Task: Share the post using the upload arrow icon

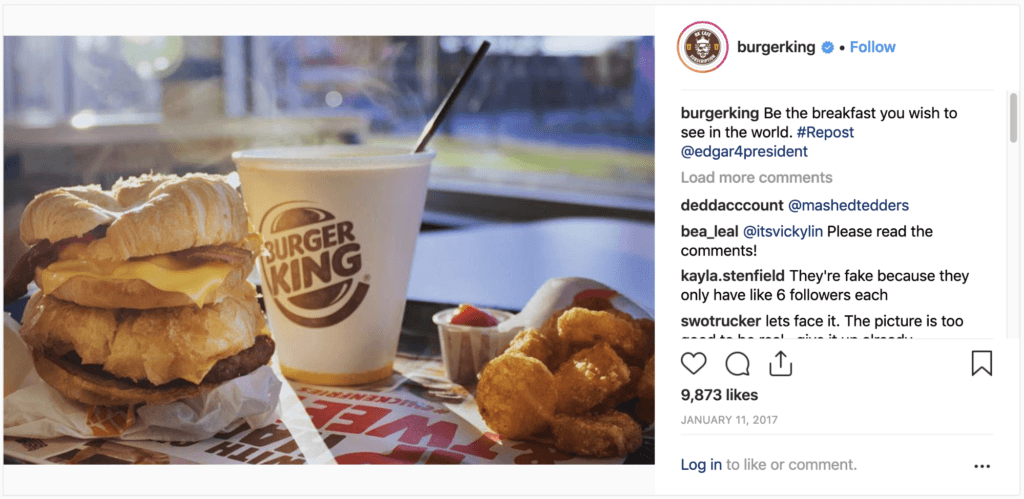Action: tap(780, 363)
